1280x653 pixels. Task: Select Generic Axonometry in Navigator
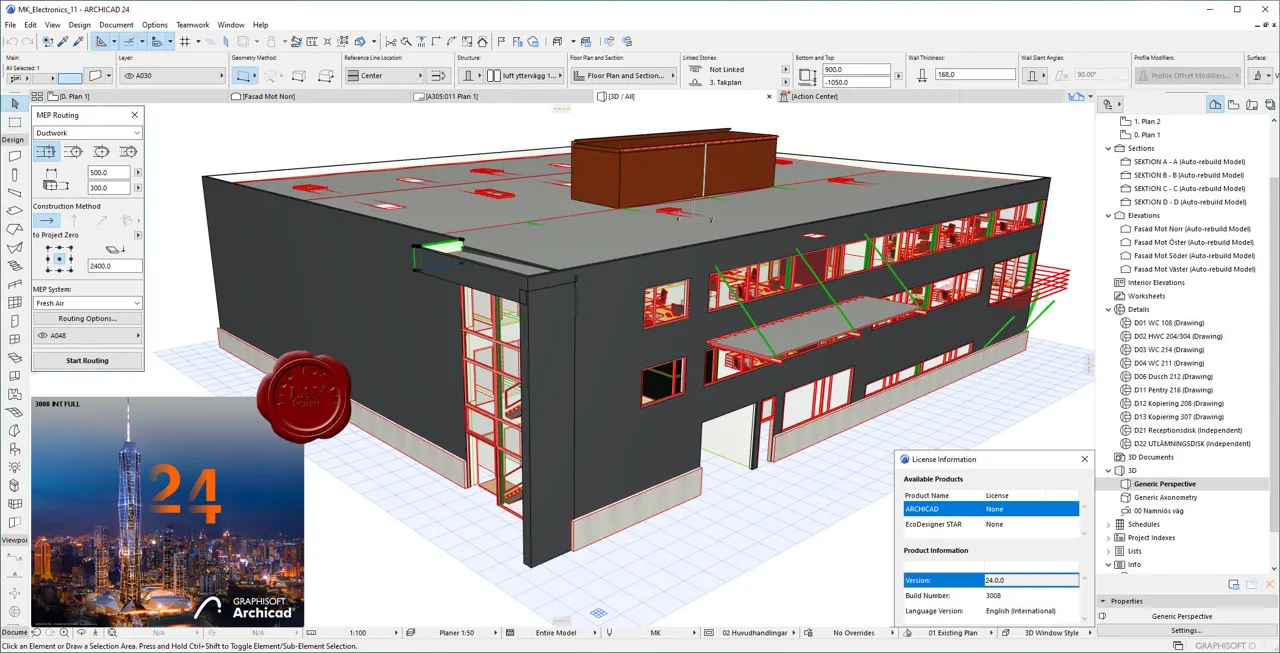coord(1165,497)
